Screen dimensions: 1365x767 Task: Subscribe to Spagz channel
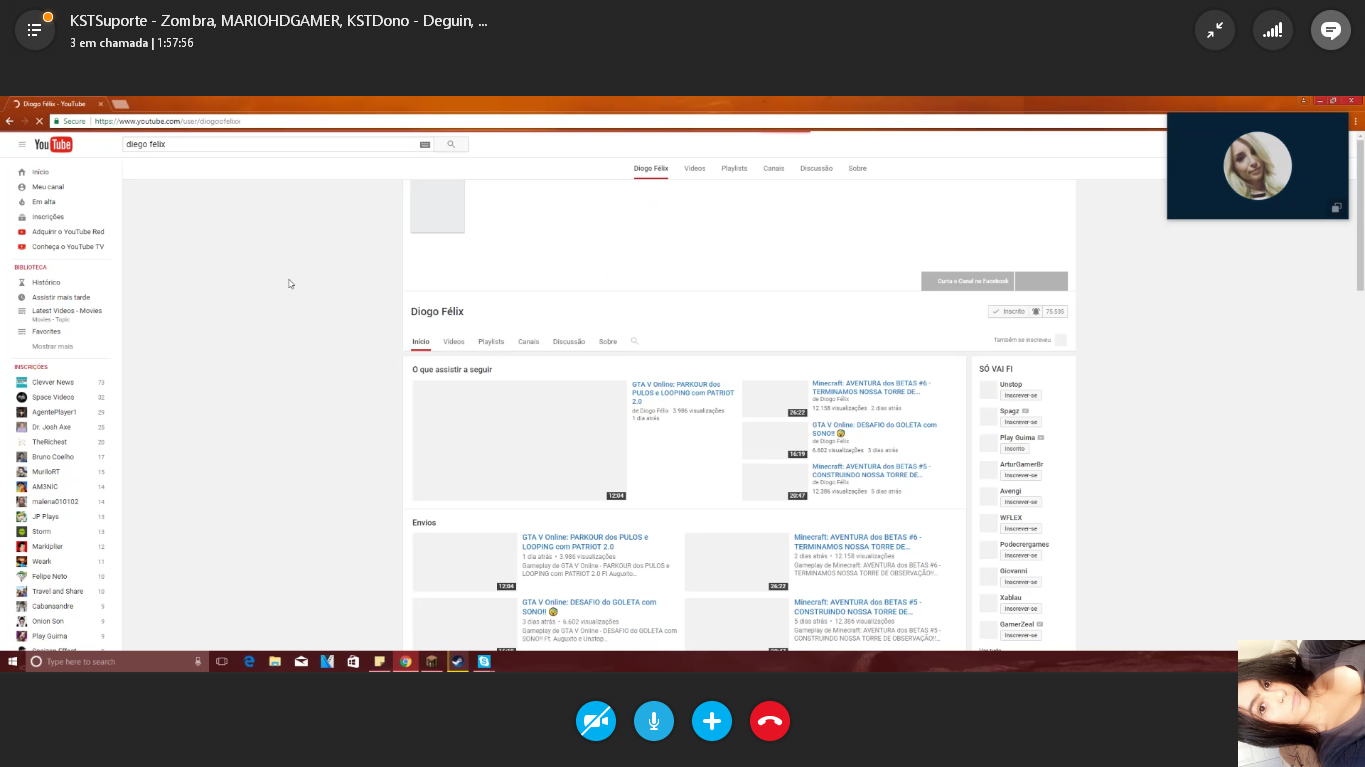1021,422
